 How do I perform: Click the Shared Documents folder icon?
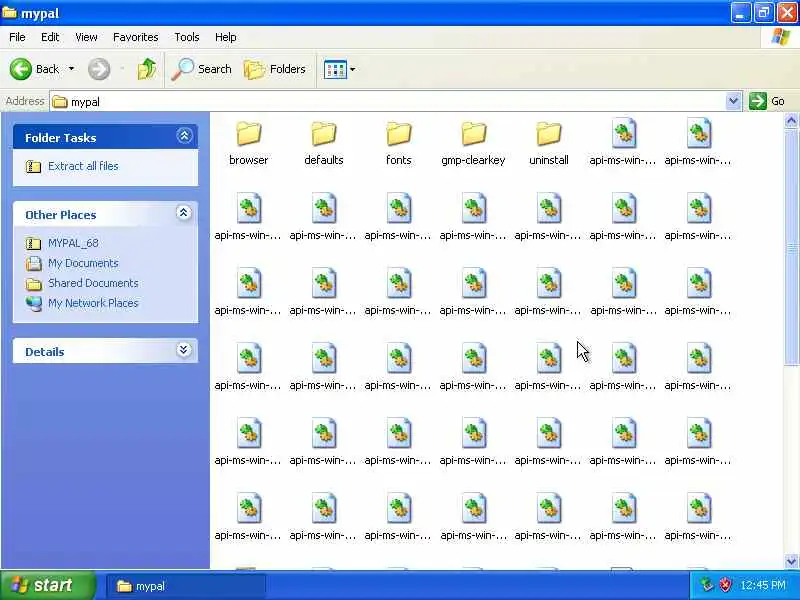pyautogui.click(x=34, y=284)
